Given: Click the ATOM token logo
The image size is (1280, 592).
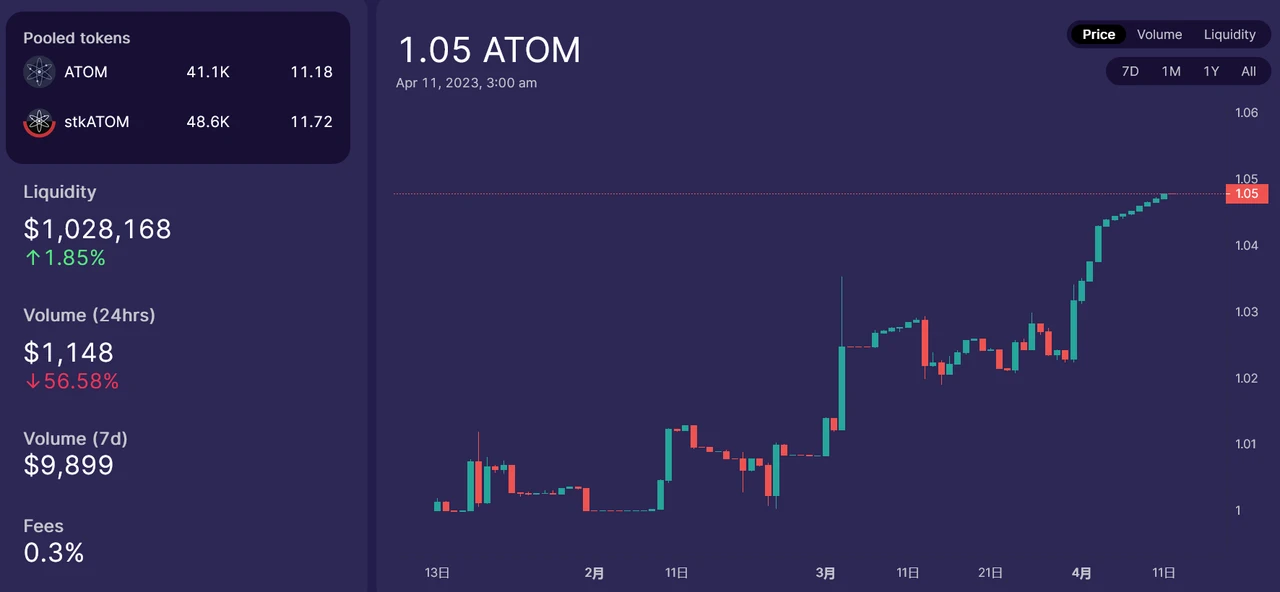Looking at the screenshot, I should coord(39,71).
